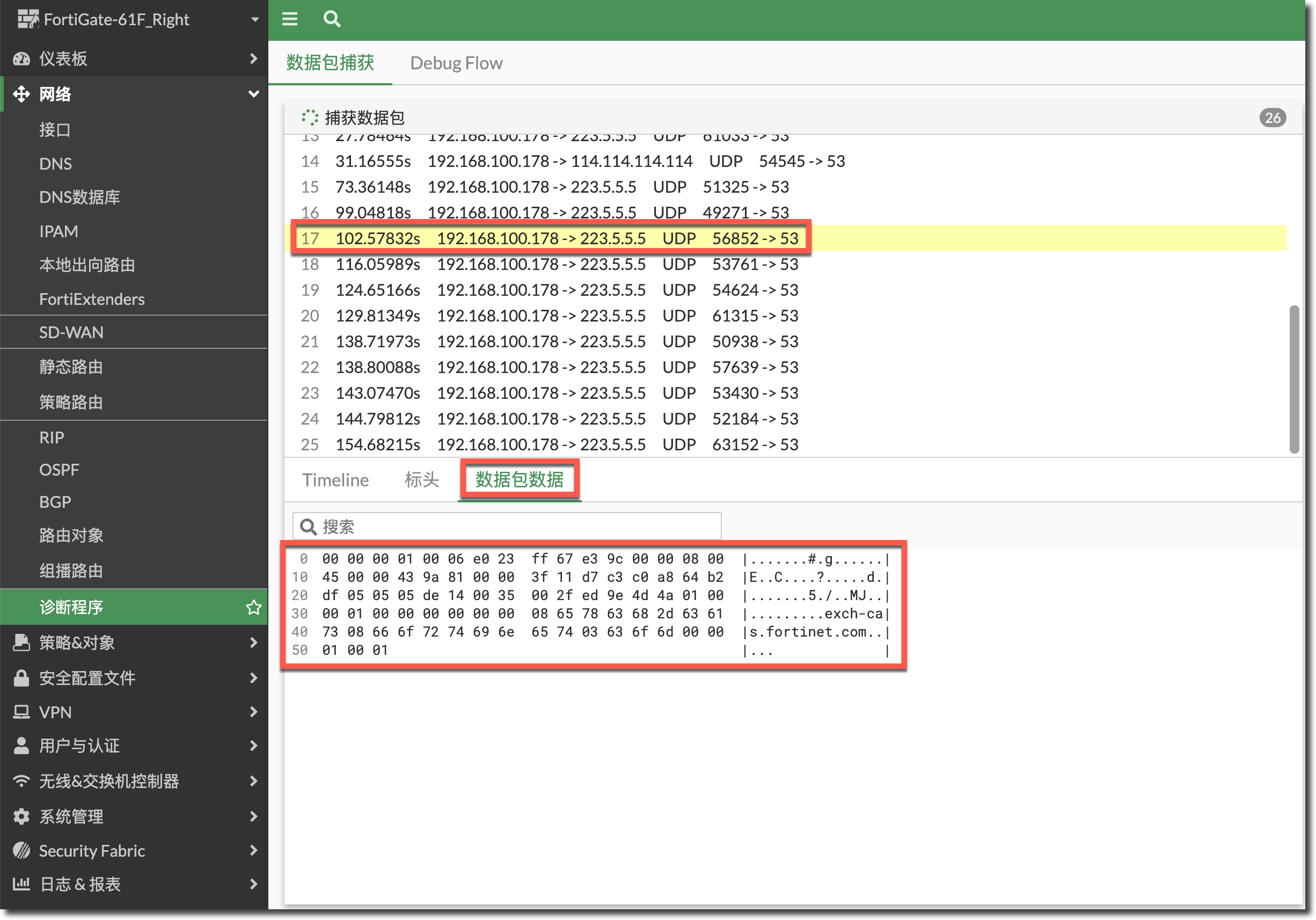Click the 系统管理 gear icon
Viewport: 1316px width, 920px height.
(x=22, y=816)
